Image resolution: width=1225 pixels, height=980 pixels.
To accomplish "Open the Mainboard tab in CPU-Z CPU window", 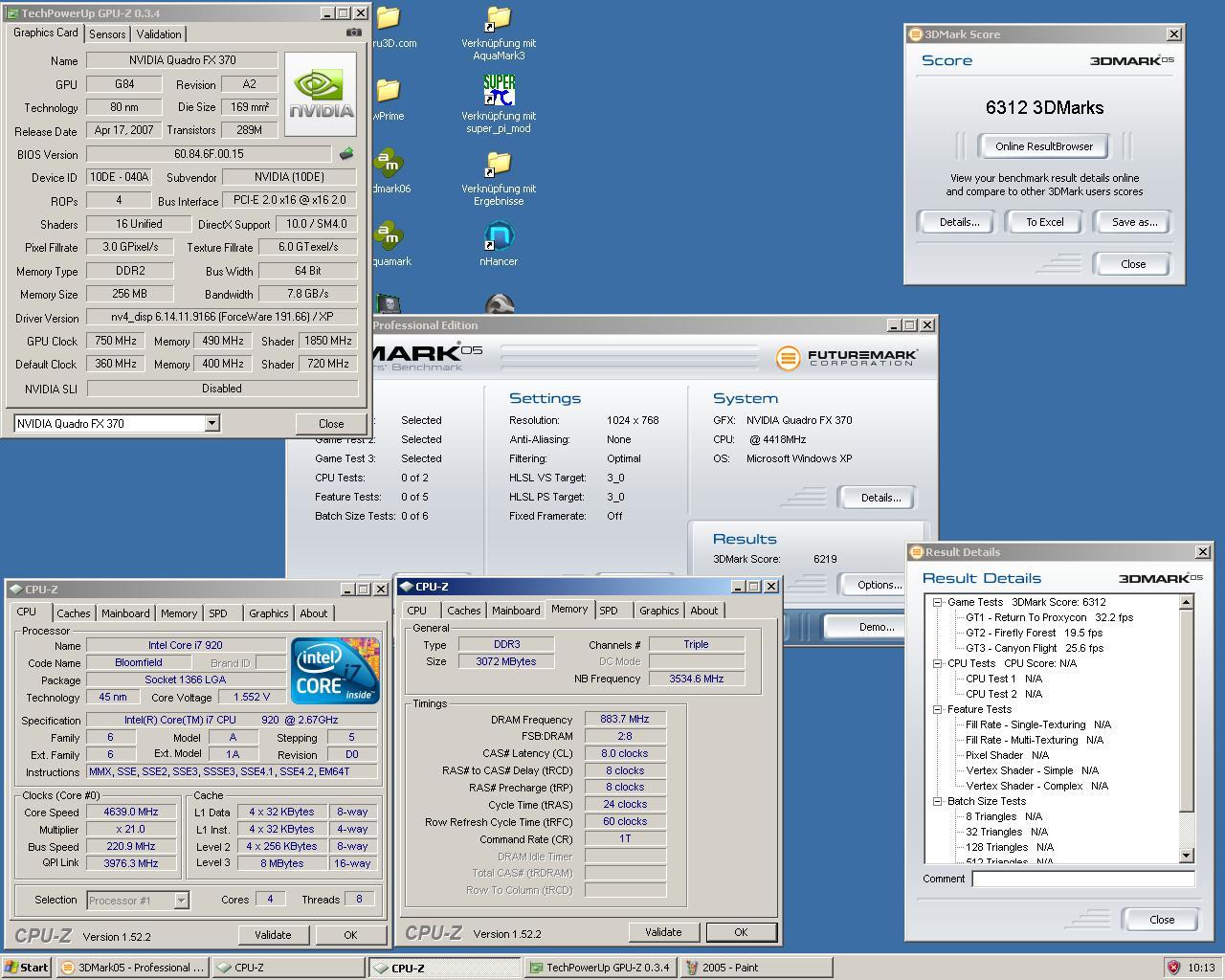I will (x=125, y=613).
